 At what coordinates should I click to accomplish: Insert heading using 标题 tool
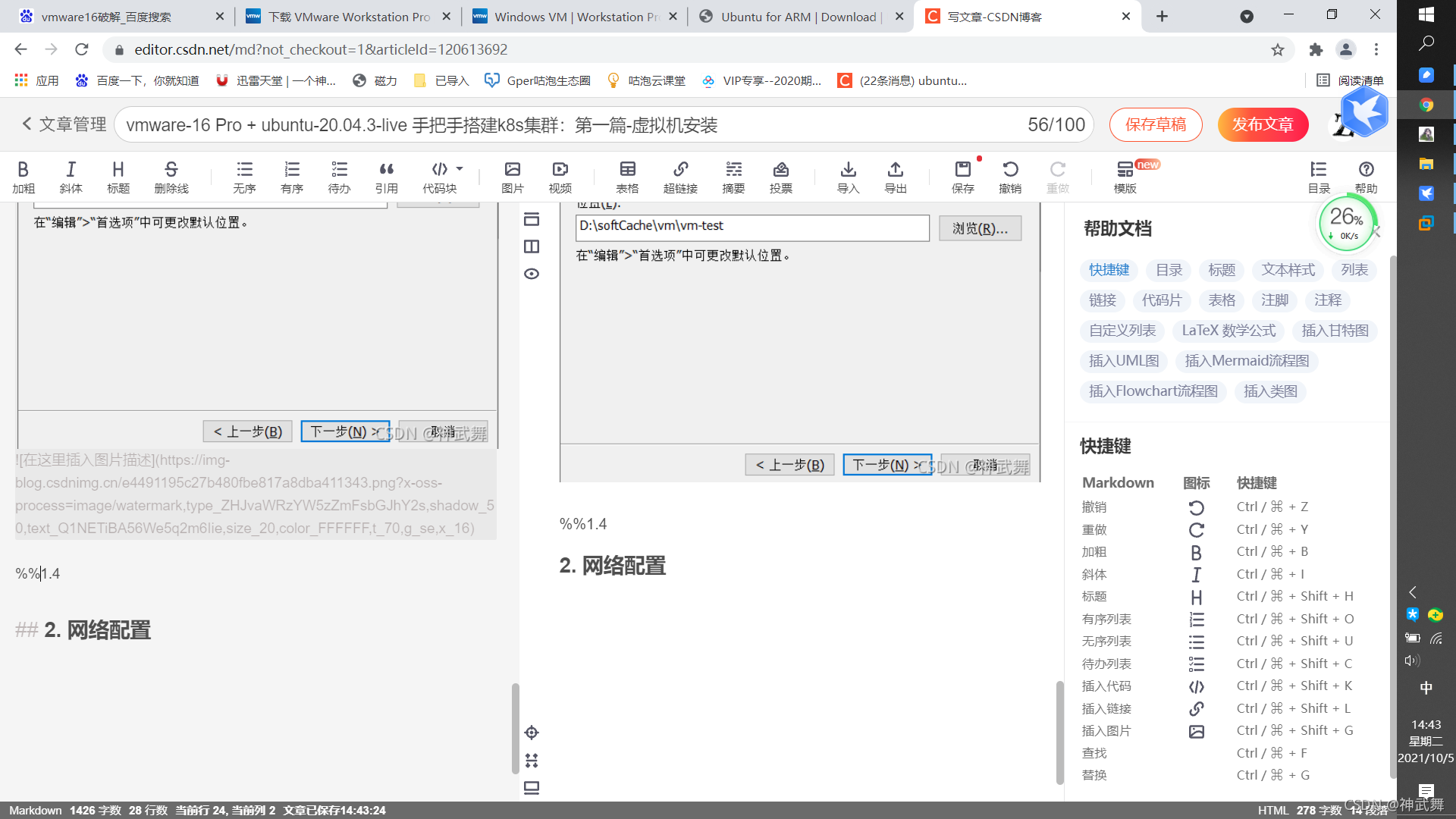(x=118, y=177)
